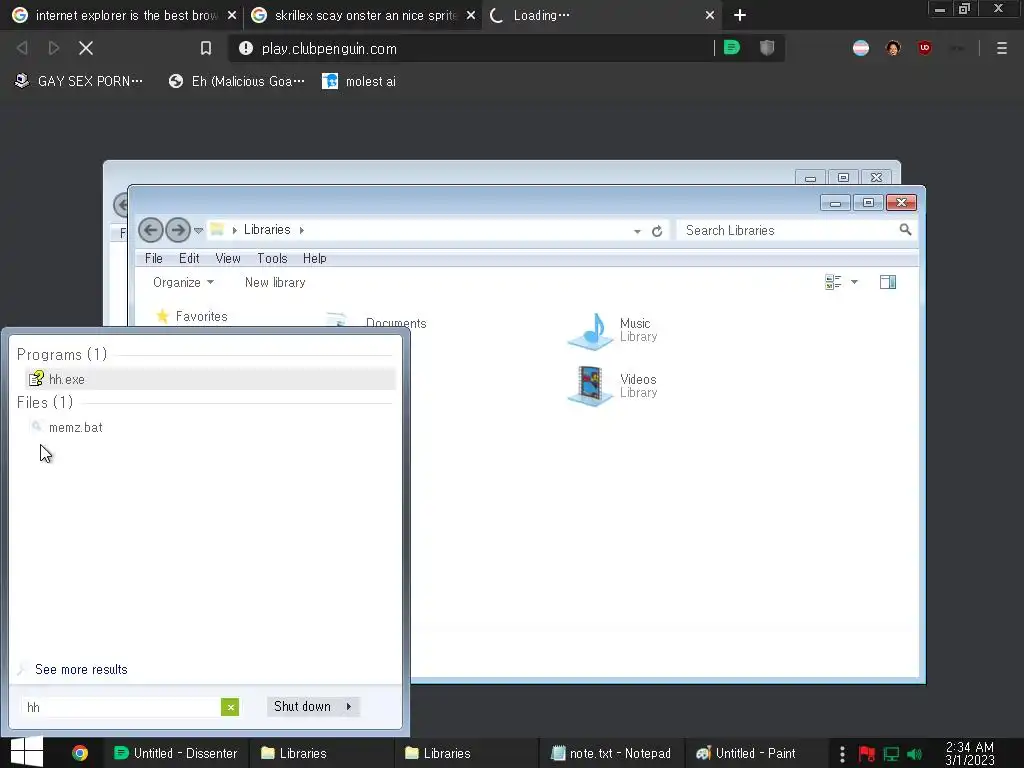Screen dimensions: 1024x768
Task: Click the Shut down button
Action: (x=303, y=707)
